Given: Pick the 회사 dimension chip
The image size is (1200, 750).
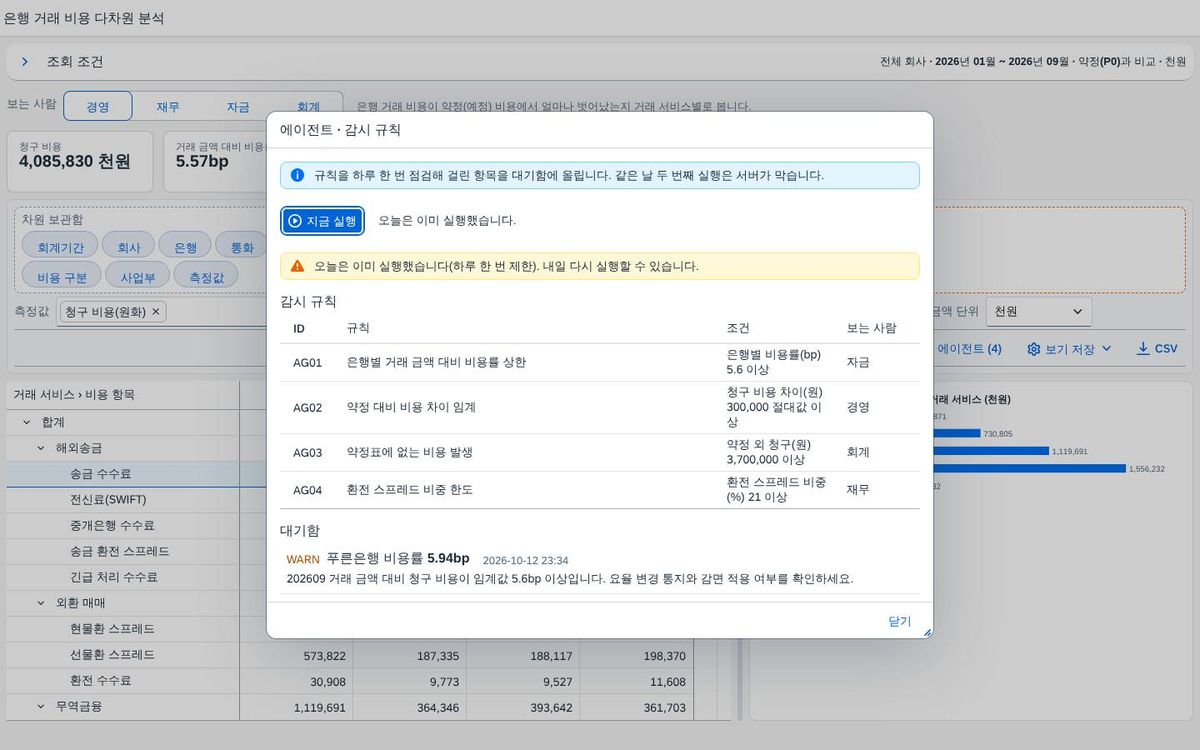Looking at the screenshot, I should pyautogui.click(x=128, y=247).
